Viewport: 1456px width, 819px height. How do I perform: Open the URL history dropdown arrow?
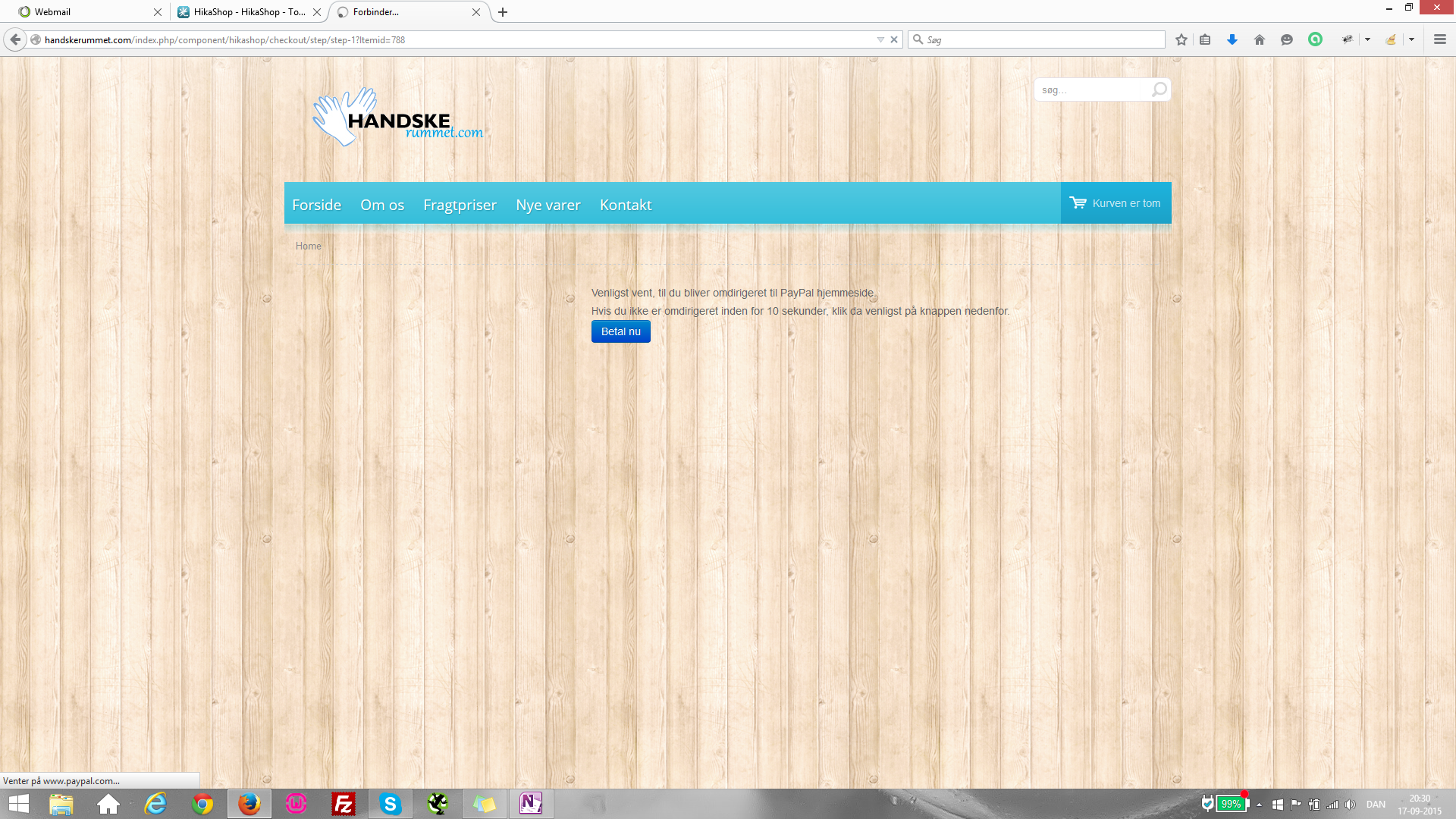coord(880,39)
